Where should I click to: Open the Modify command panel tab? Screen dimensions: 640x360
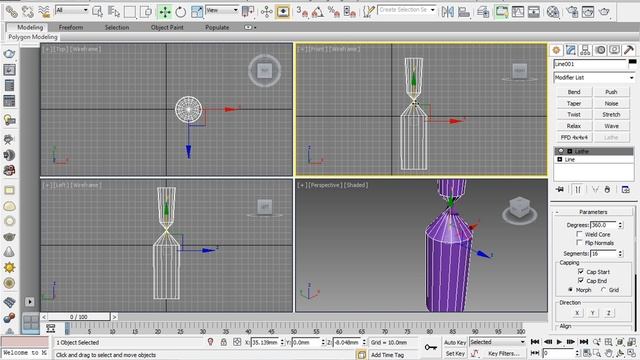point(571,50)
